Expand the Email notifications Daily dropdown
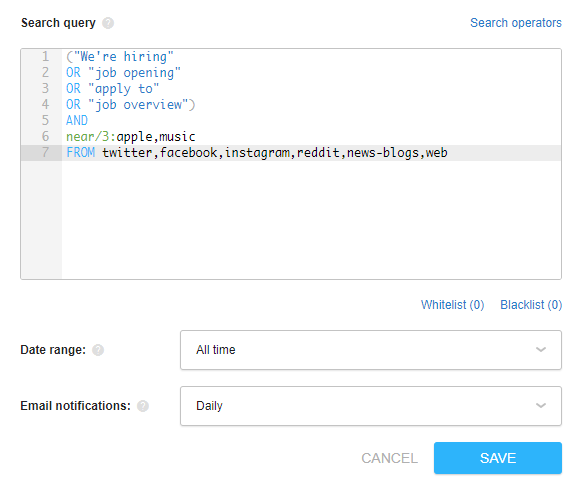The image size is (582, 489). pos(371,406)
